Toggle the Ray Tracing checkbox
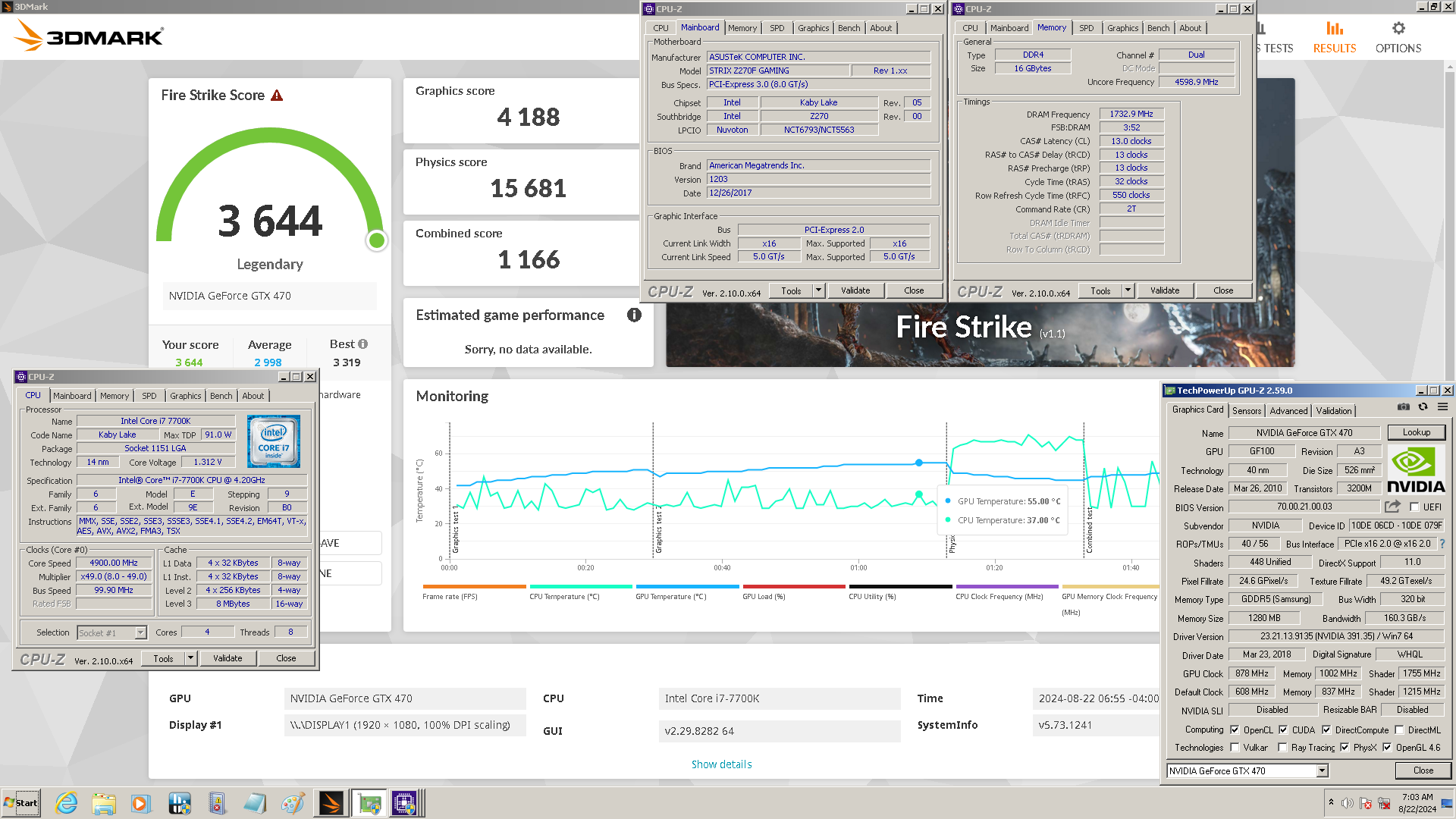 (1282, 748)
